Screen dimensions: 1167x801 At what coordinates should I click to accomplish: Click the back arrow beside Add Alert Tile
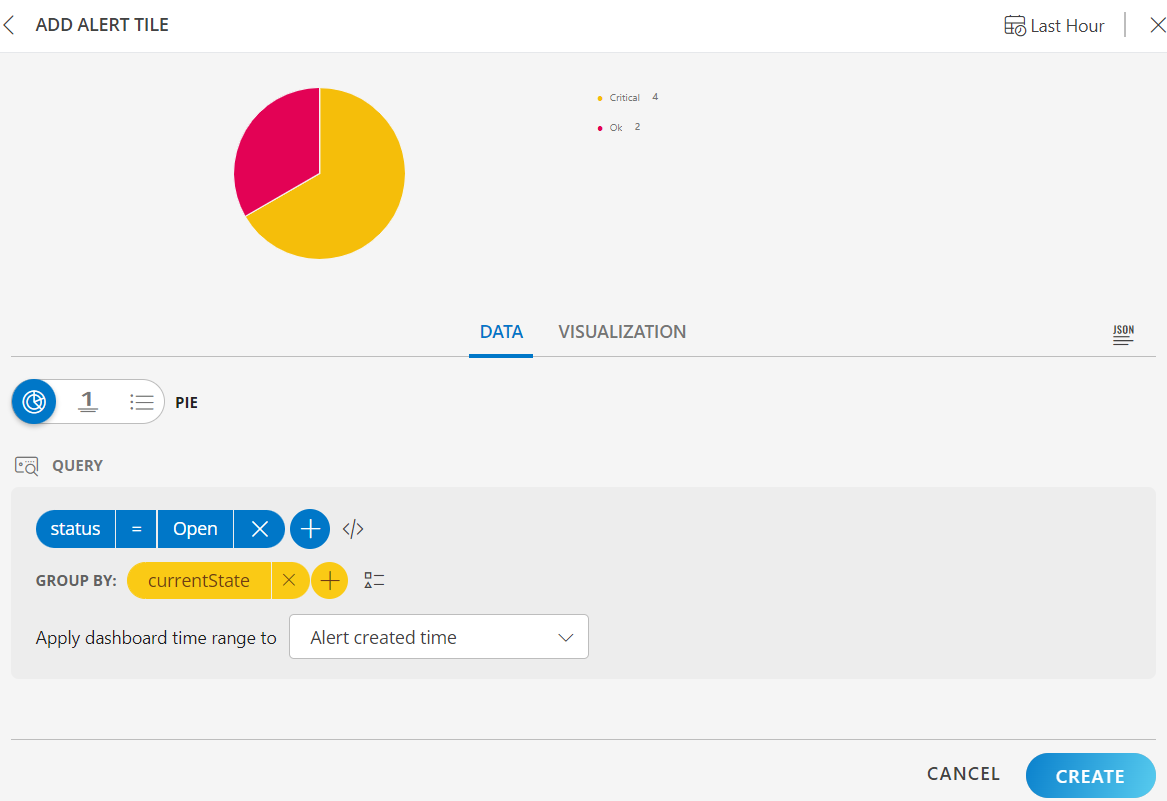coord(9,25)
